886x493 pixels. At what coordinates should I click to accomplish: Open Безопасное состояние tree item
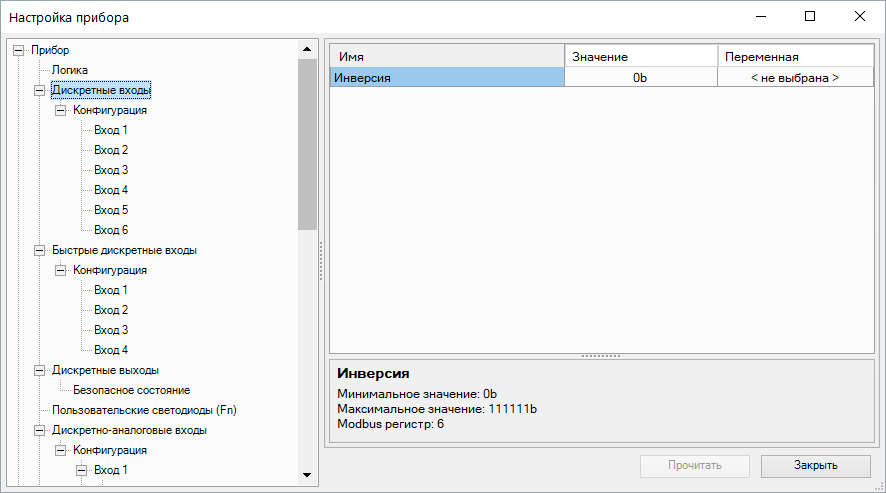click(131, 390)
